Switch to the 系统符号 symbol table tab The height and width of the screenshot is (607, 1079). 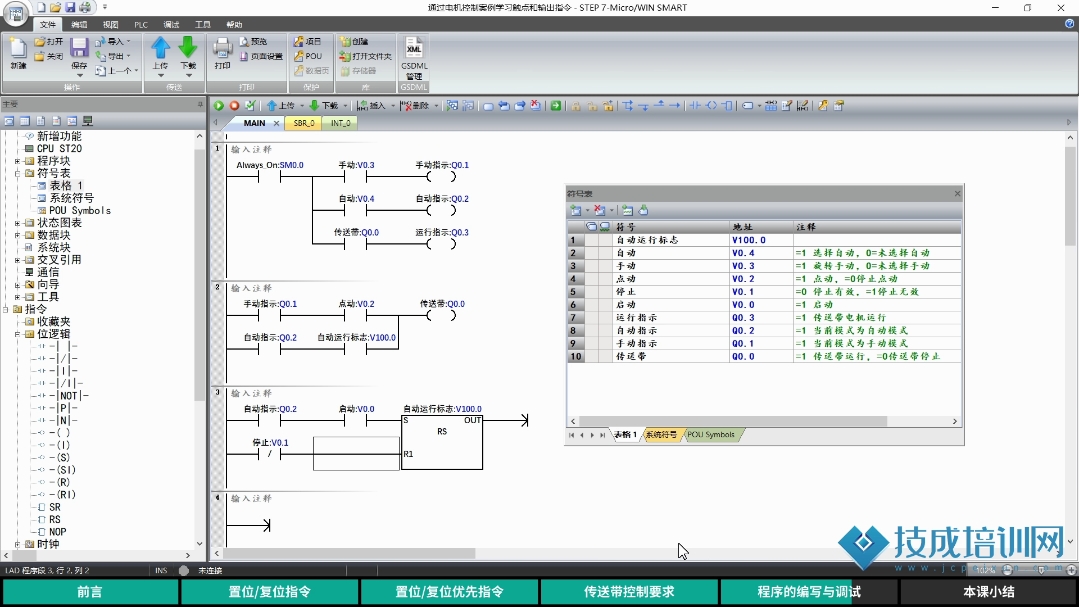coord(661,435)
